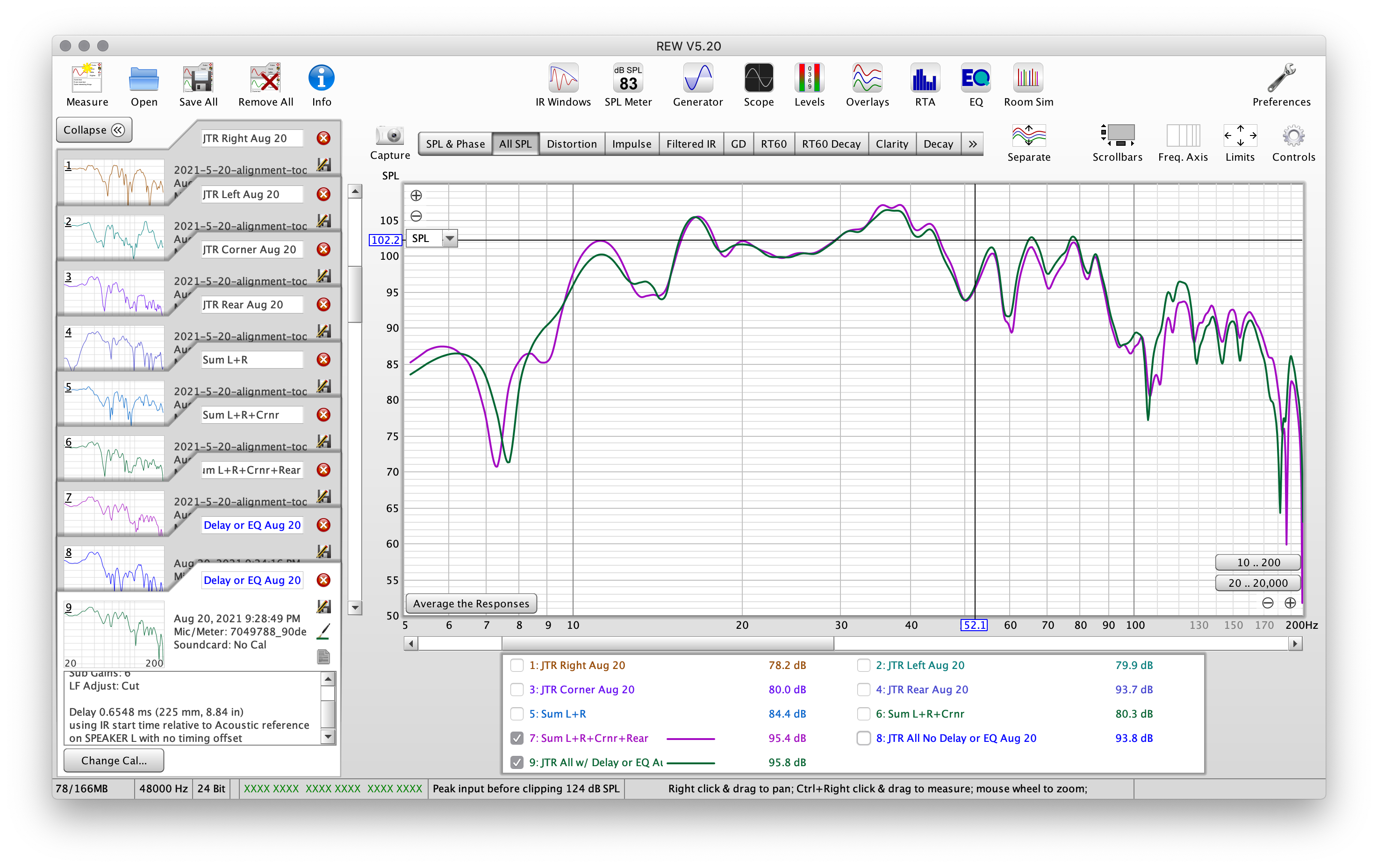
Task: Click the graph horizontal scrollbar thumb
Action: (667, 644)
